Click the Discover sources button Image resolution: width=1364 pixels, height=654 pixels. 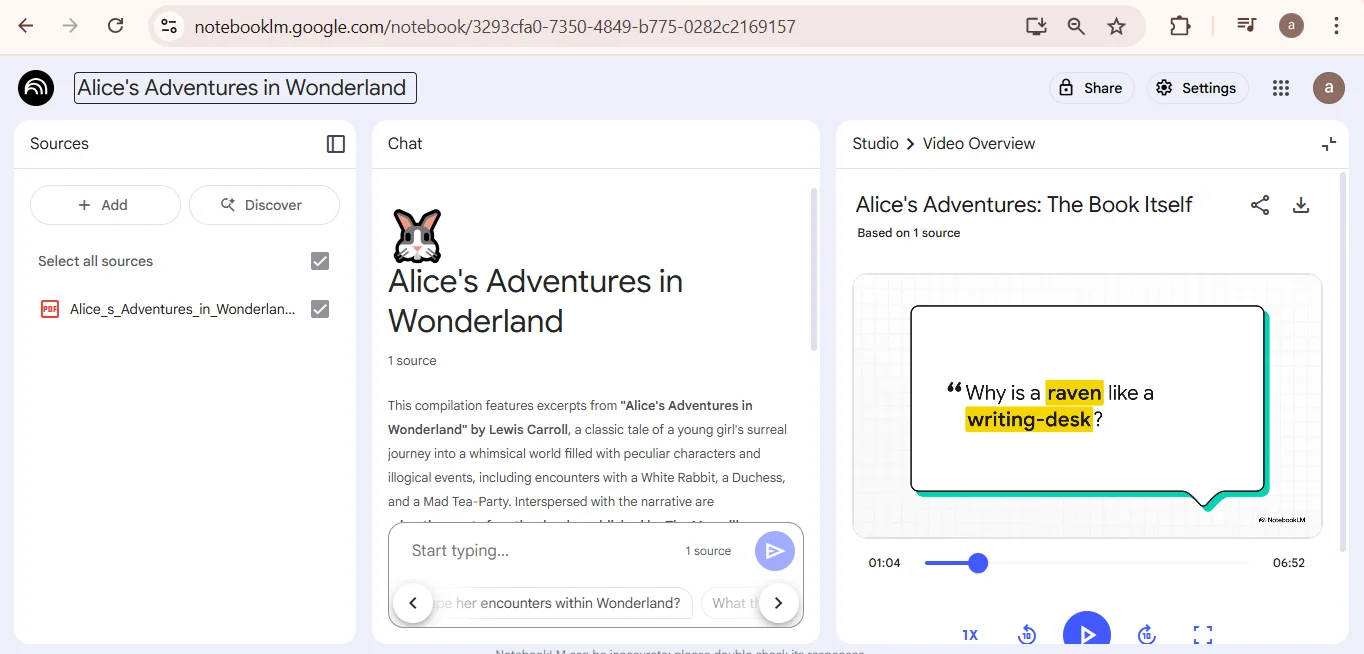tap(264, 205)
